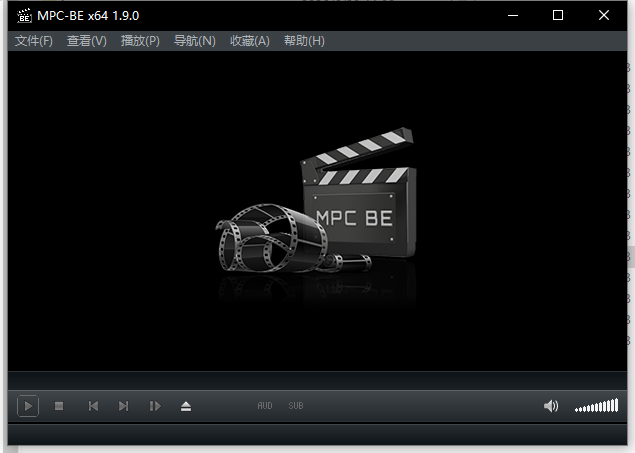Open the 导航(N) menu
This screenshot has width=635, height=453.
click(x=195, y=41)
